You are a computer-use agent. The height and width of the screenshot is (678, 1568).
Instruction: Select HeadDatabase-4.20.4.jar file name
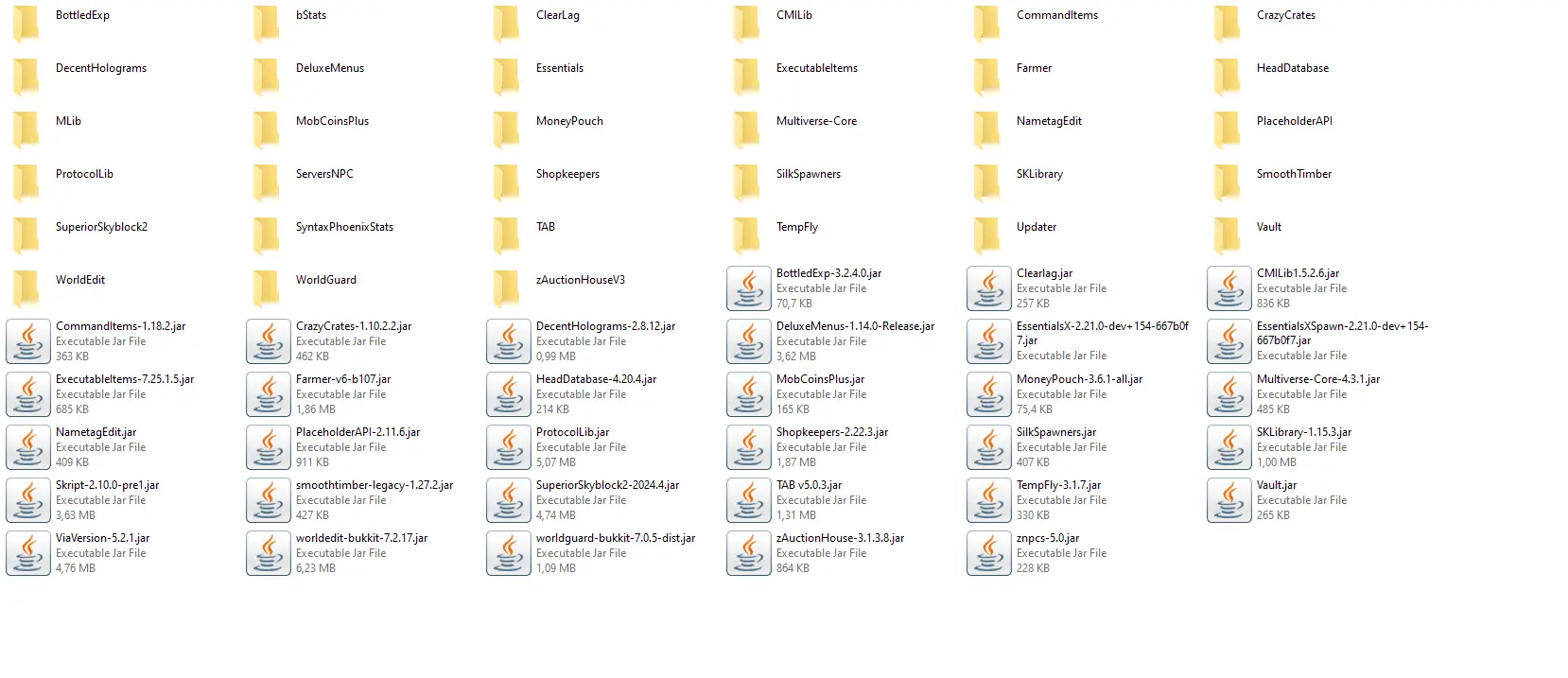coord(596,379)
